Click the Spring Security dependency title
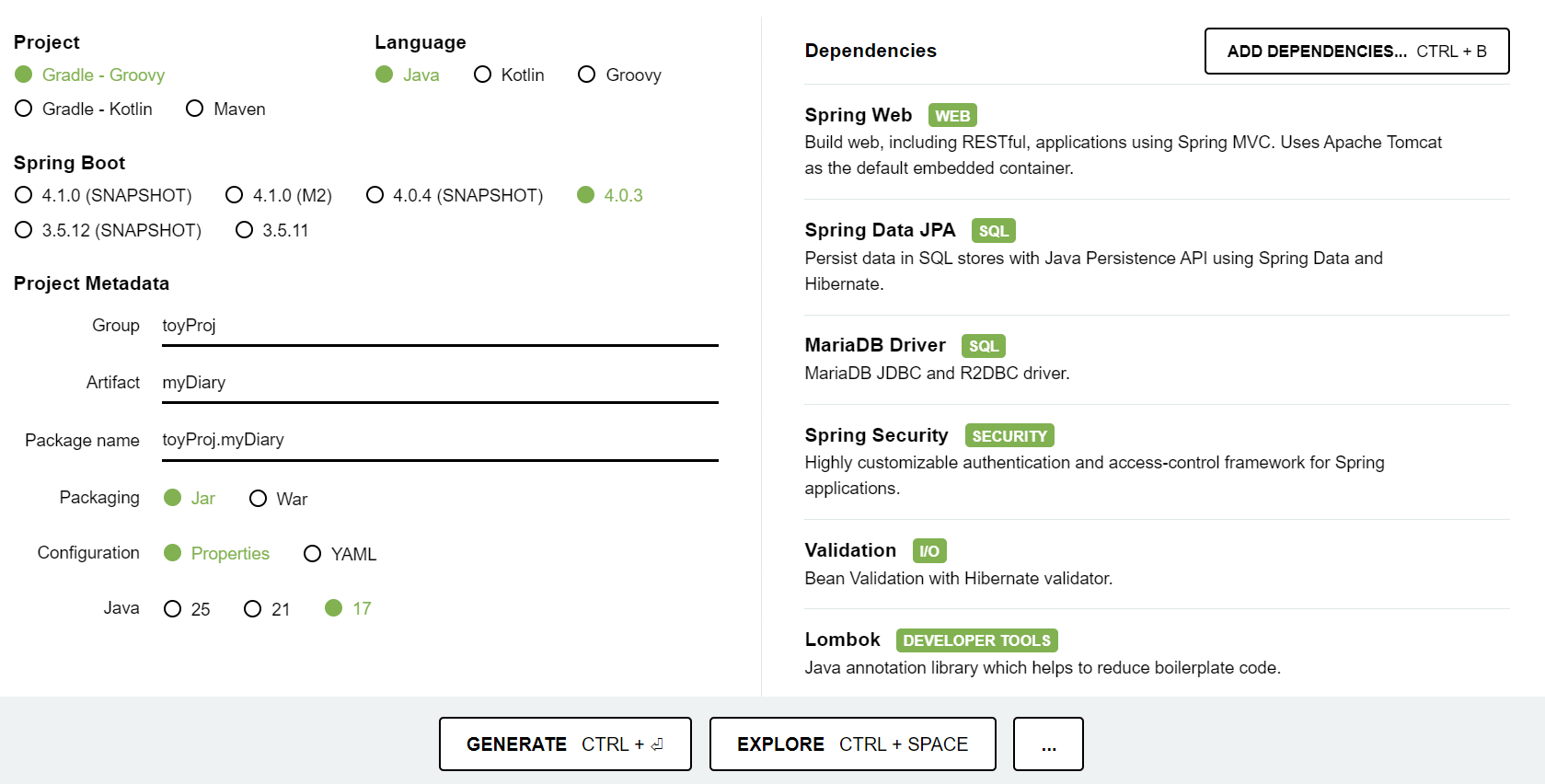Image resolution: width=1545 pixels, height=784 pixels. [877, 435]
